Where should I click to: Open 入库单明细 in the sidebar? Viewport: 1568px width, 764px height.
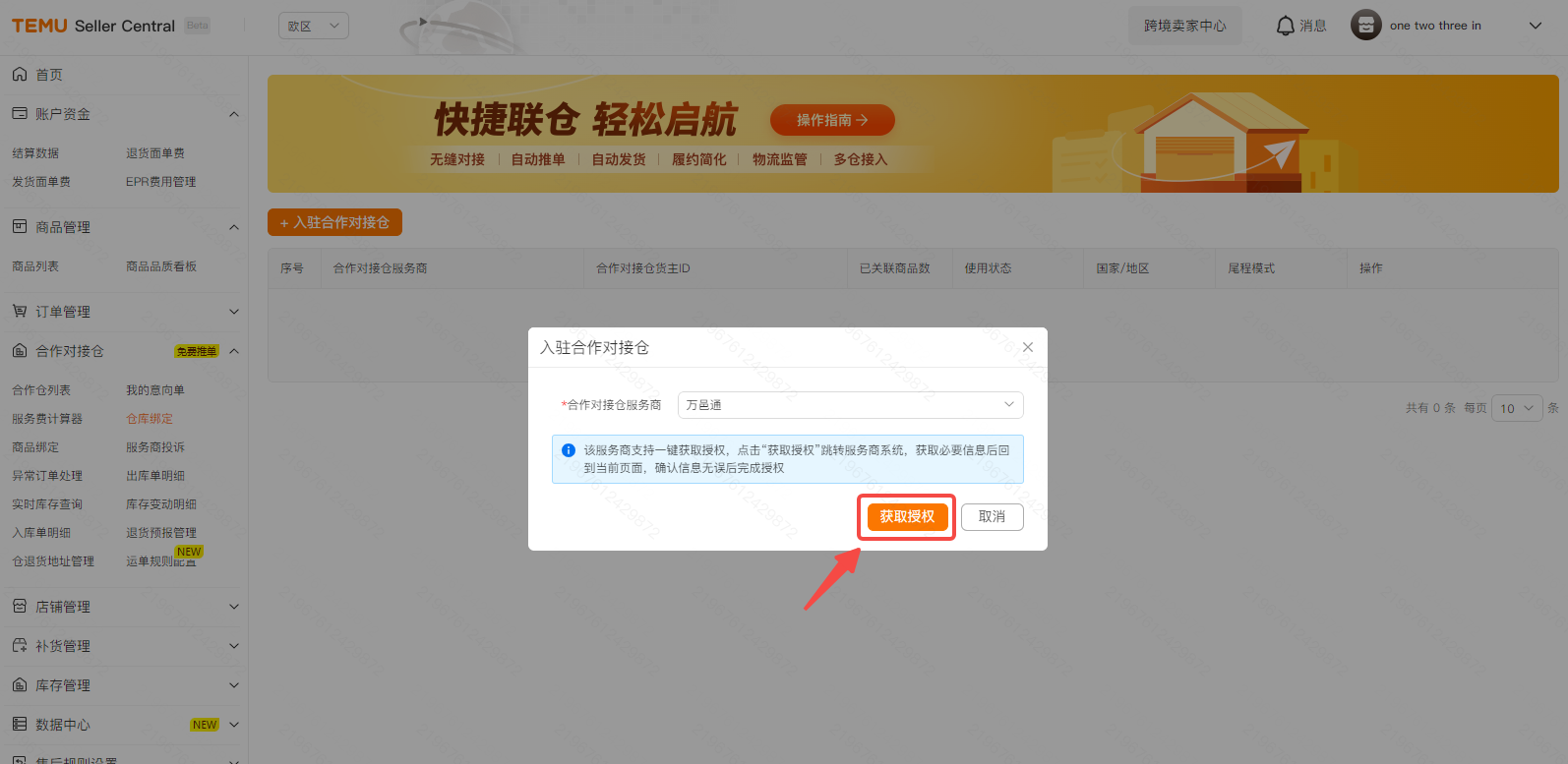(x=41, y=533)
